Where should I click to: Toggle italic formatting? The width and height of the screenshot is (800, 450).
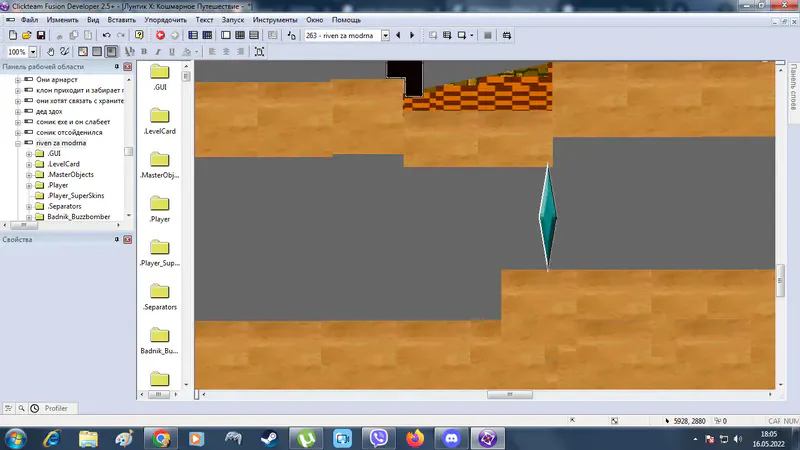click(x=158, y=52)
